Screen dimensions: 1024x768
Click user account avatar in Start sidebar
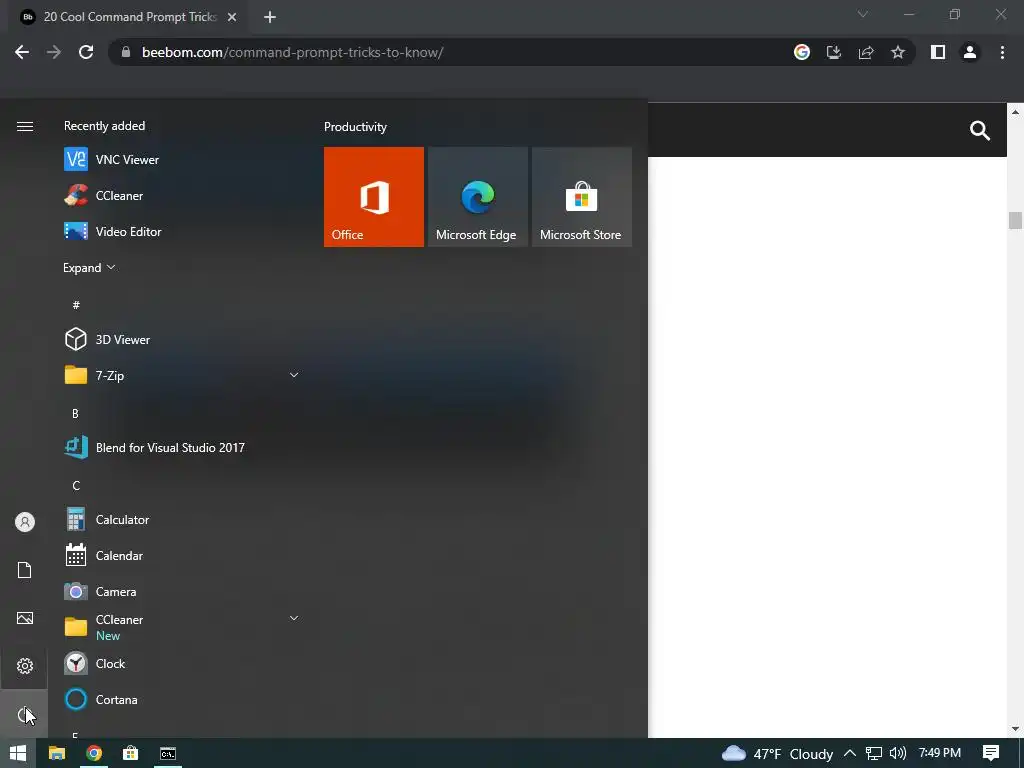click(x=24, y=522)
